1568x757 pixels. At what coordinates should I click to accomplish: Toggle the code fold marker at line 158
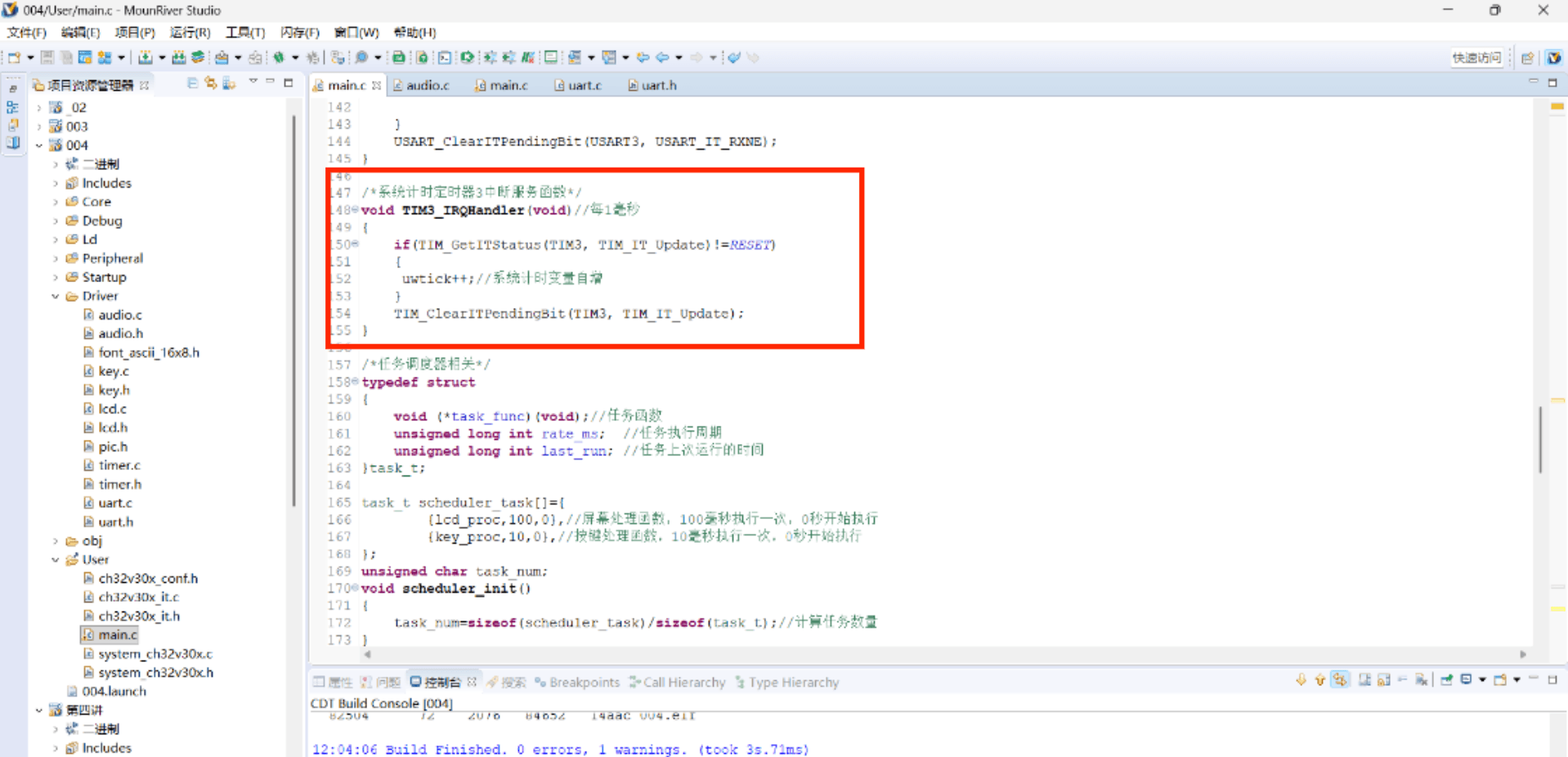pyautogui.click(x=356, y=382)
